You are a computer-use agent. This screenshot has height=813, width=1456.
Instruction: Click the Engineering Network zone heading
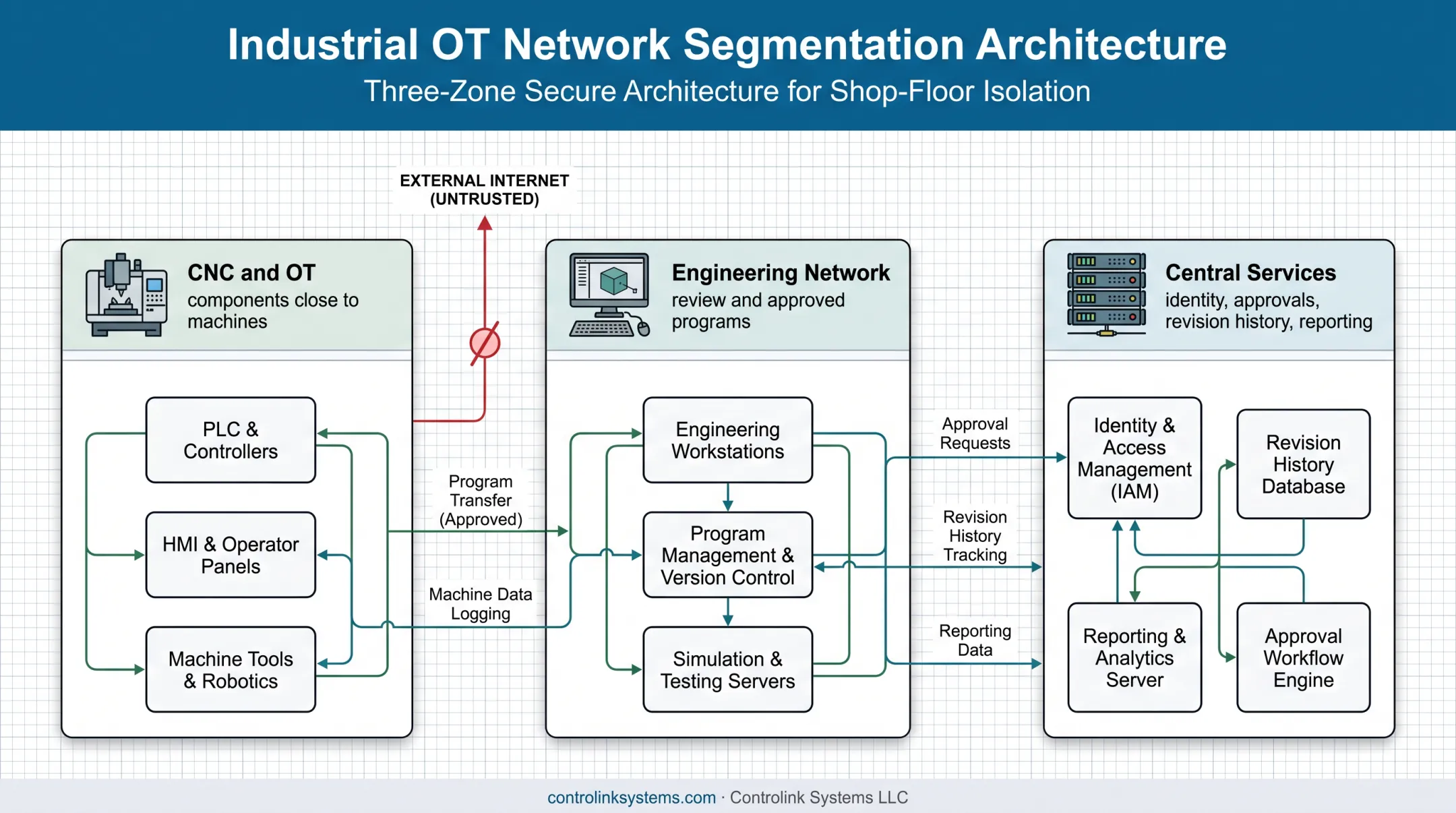(781, 272)
